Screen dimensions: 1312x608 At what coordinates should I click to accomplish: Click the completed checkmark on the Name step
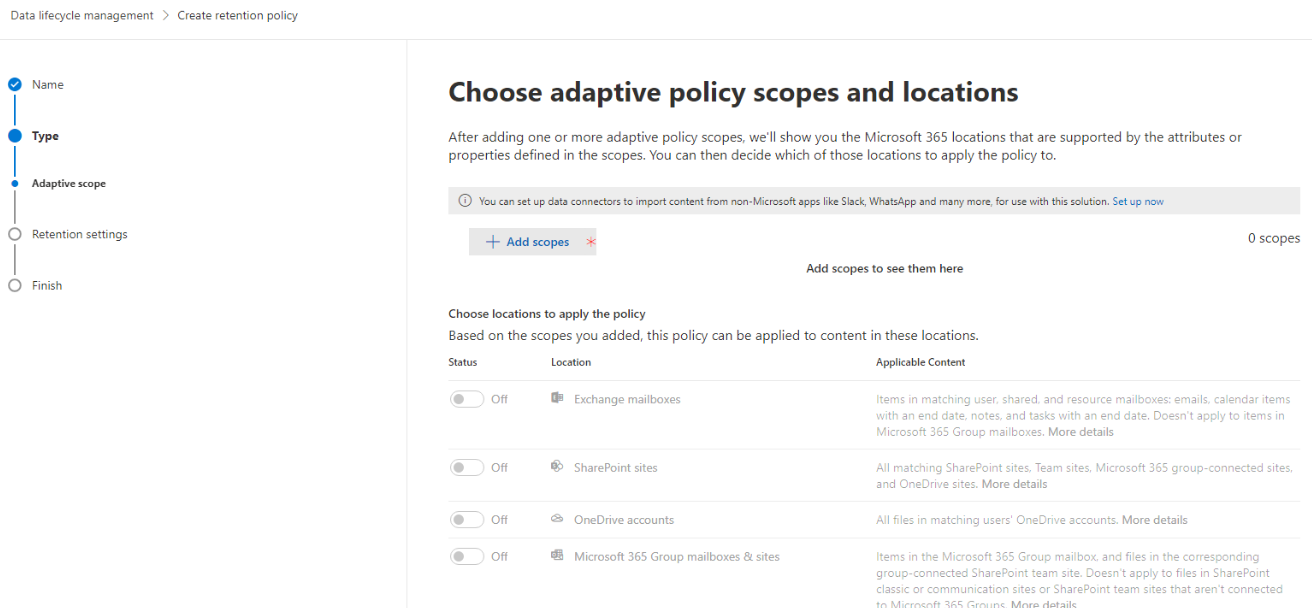click(x=14, y=85)
